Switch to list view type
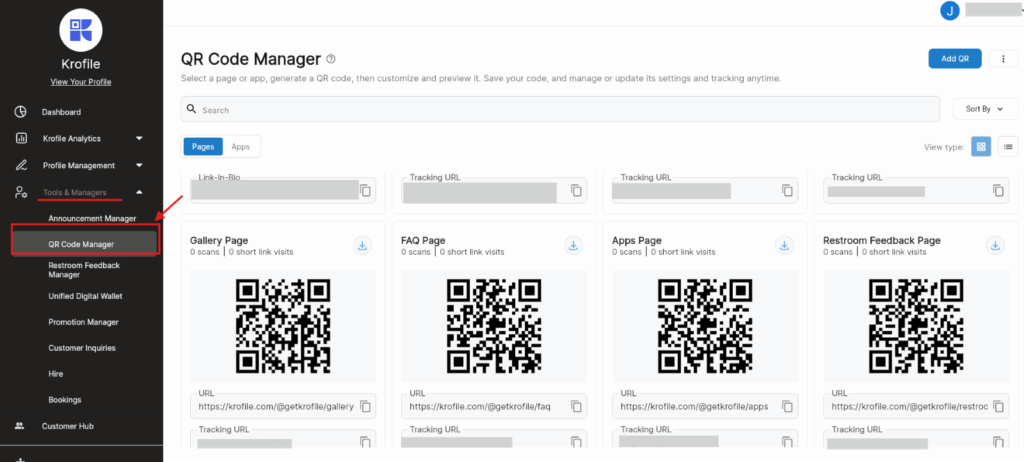The width and height of the screenshot is (1024, 462). [x=1008, y=147]
